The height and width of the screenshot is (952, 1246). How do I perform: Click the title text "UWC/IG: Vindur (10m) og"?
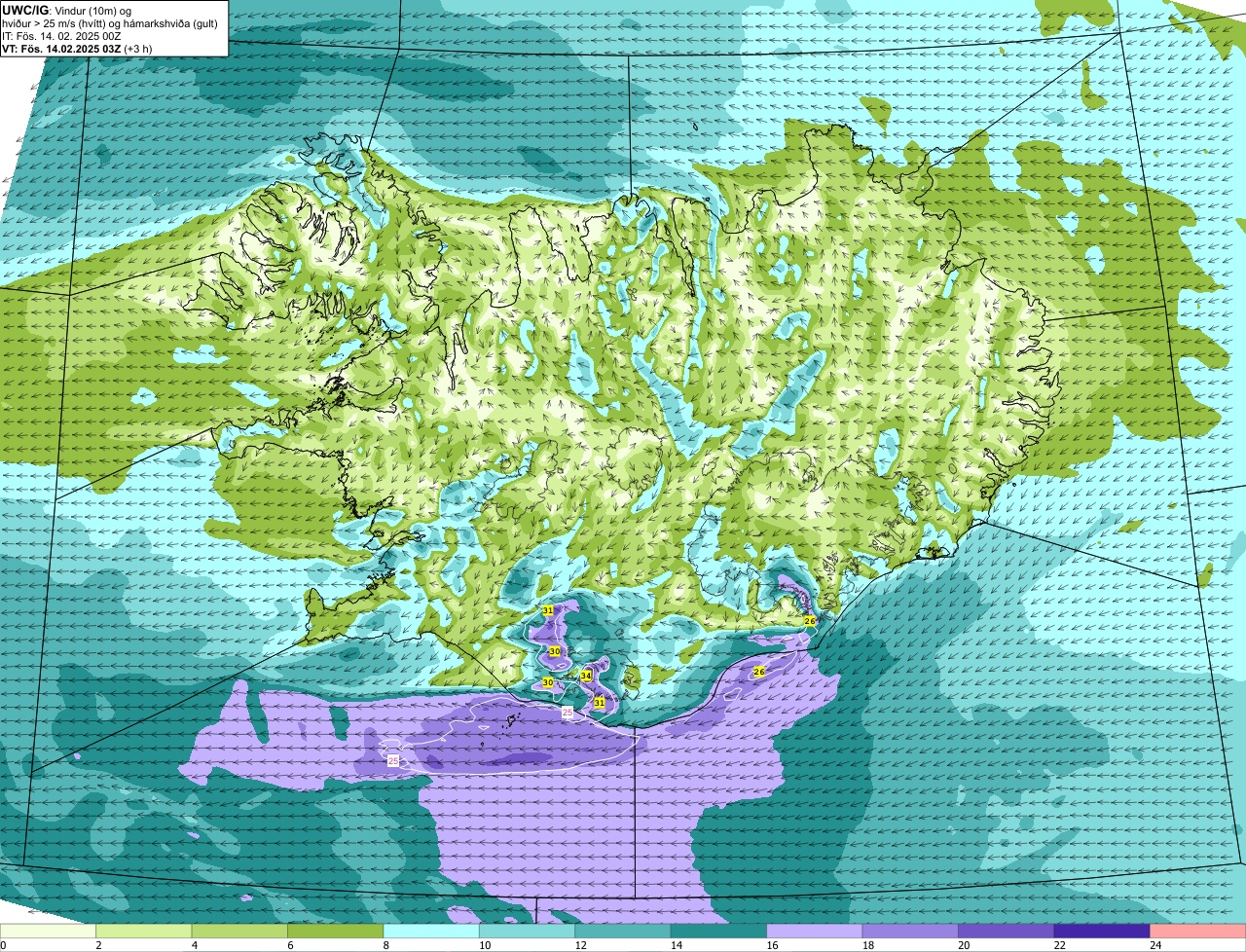click(66, 11)
